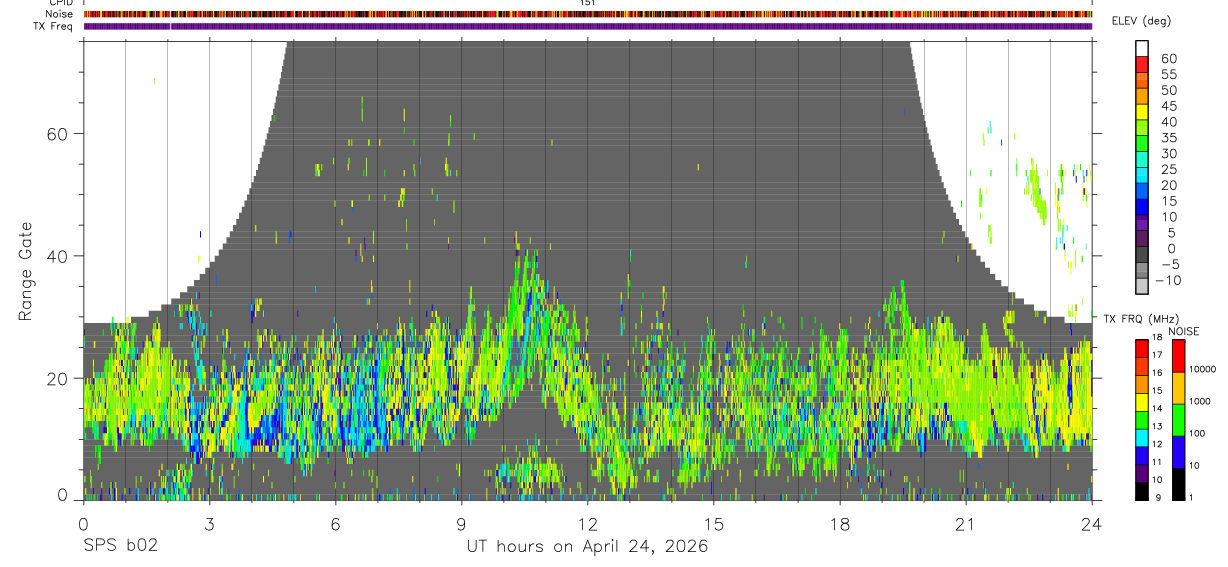Click the green 100 noise level swatch
This screenshot has height=567, width=1228.
pos(1178,420)
